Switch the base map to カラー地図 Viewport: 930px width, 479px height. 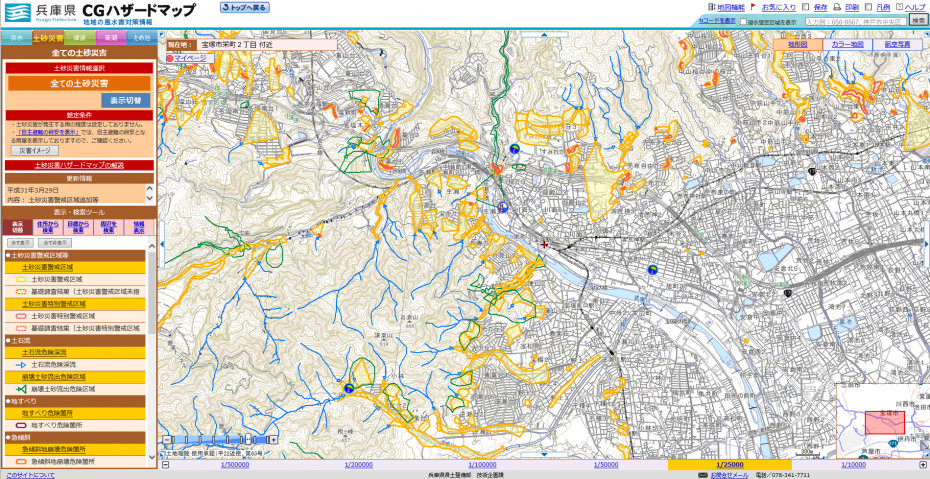click(x=848, y=44)
